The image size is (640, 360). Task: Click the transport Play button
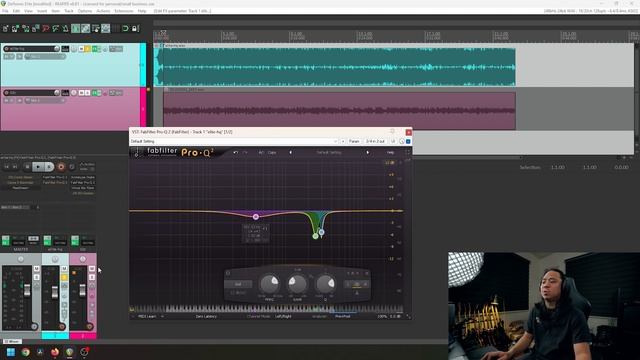[x=38, y=167]
